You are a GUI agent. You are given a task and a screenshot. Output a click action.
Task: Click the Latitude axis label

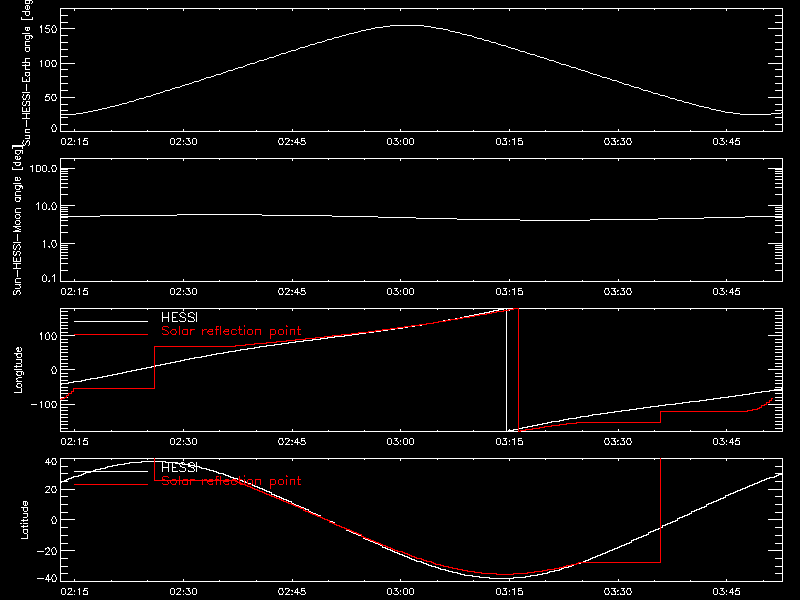coord(24,520)
